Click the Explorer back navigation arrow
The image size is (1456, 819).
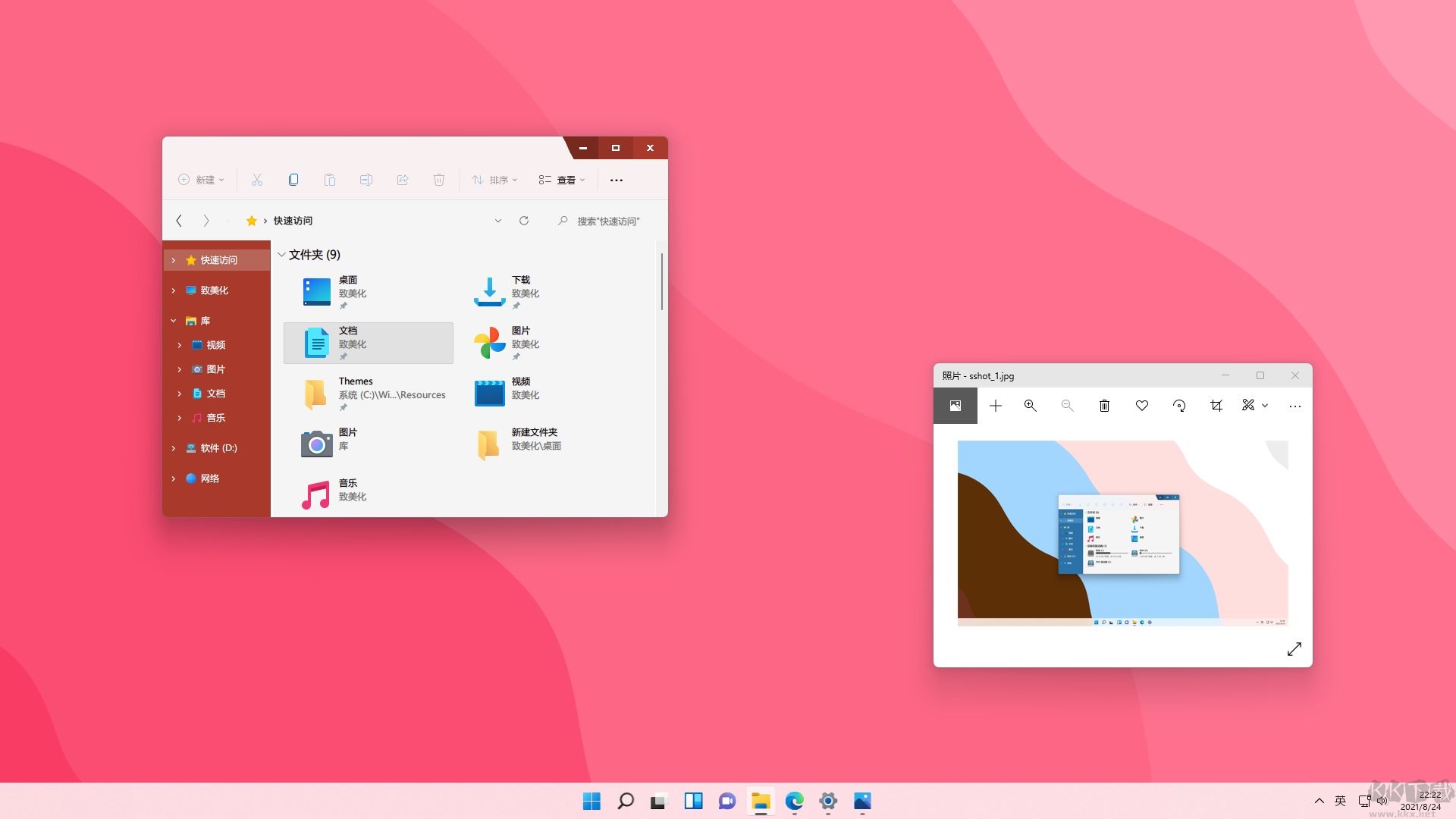[179, 221]
